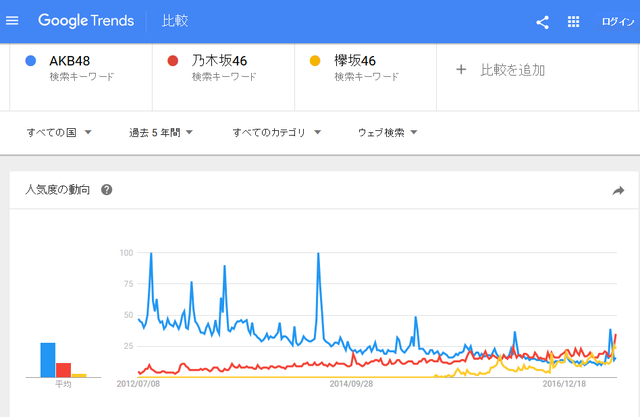Click the ログイン button
This screenshot has width=640, height=417.
(x=618, y=22)
